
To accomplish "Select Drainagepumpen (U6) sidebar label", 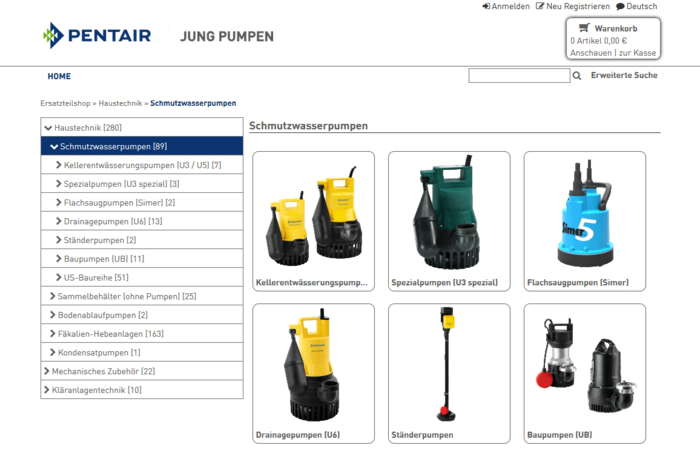I will click(113, 221).
